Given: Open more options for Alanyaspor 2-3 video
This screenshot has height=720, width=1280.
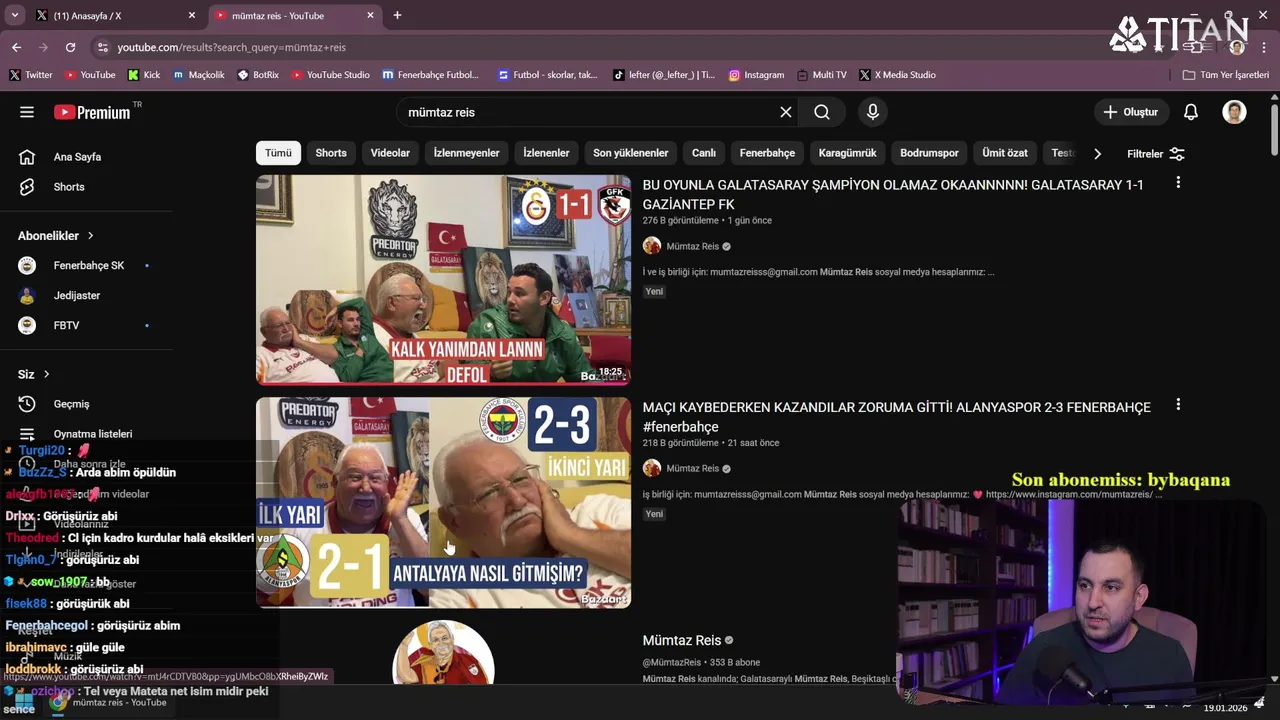Looking at the screenshot, I should 1178,405.
